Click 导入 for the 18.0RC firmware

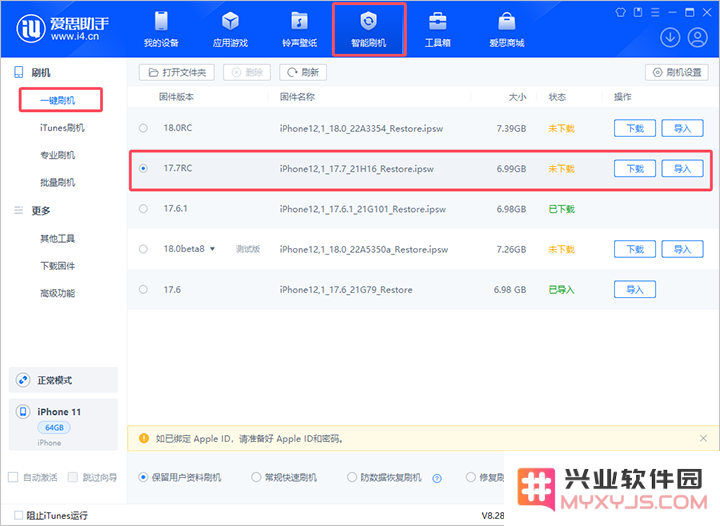click(x=682, y=128)
